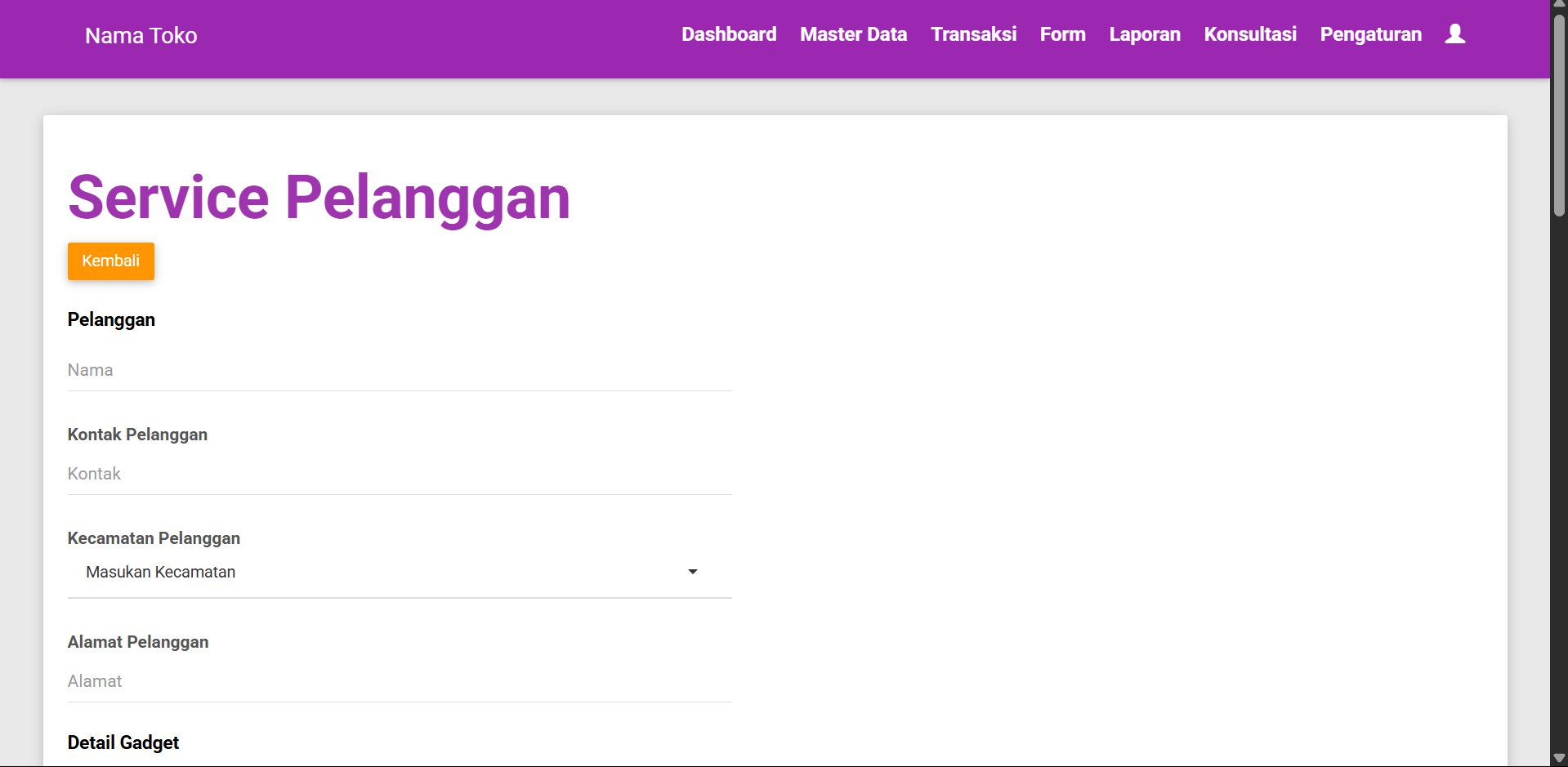Click the Nama Toko brand link

tap(141, 36)
